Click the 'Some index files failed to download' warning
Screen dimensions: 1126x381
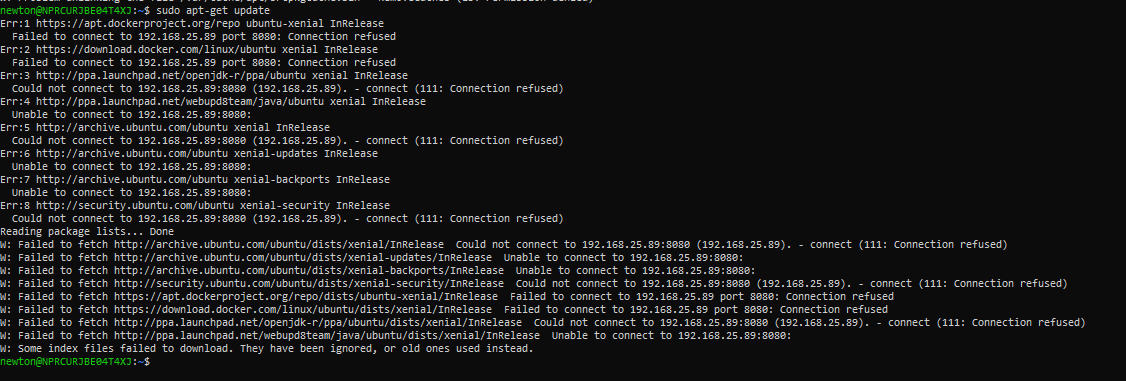tap(267, 348)
